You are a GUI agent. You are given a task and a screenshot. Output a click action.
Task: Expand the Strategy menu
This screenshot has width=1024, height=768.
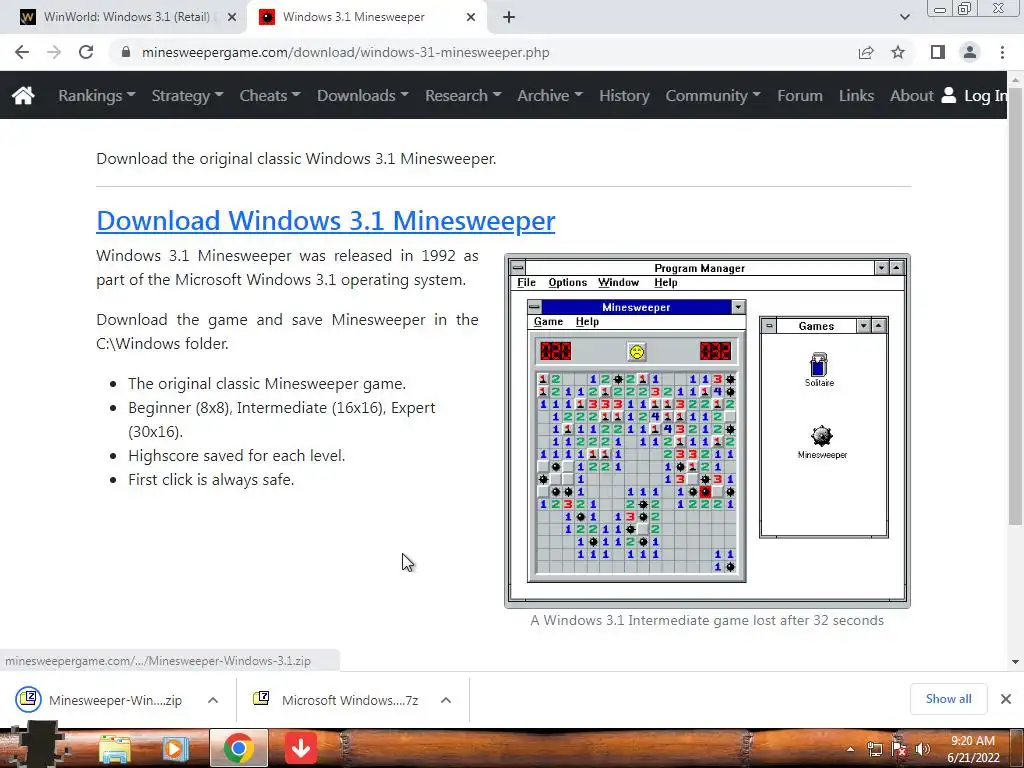coord(187,95)
